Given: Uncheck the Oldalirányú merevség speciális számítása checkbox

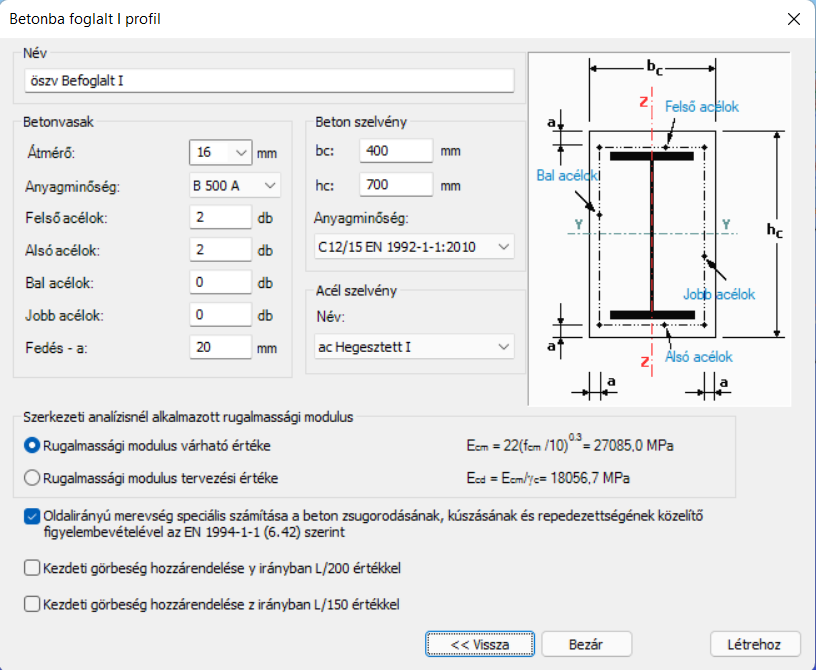Looking at the screenshot, I should tap(32, 516).
